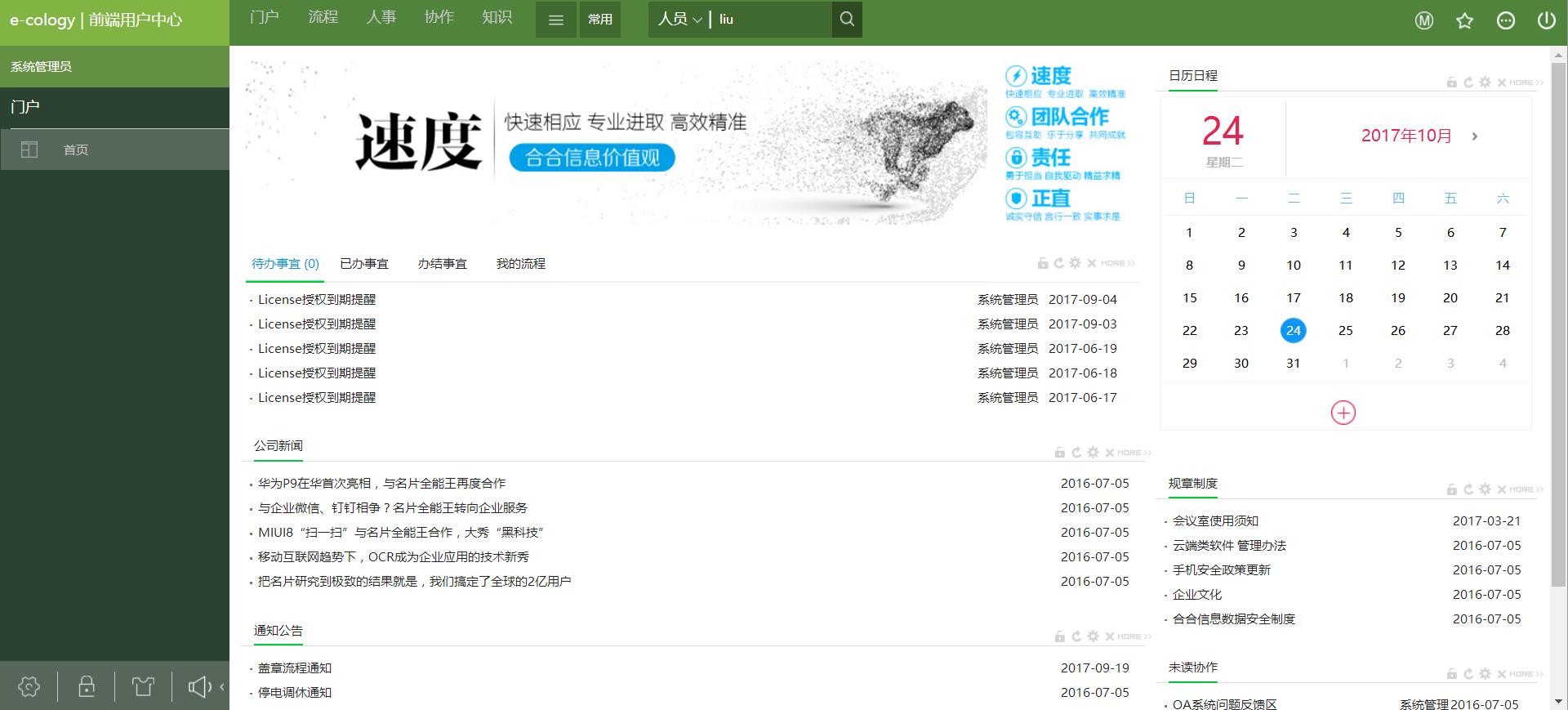Click the search field containing liu
This screenshot has width=1568, height=710.
pos(772,20)
